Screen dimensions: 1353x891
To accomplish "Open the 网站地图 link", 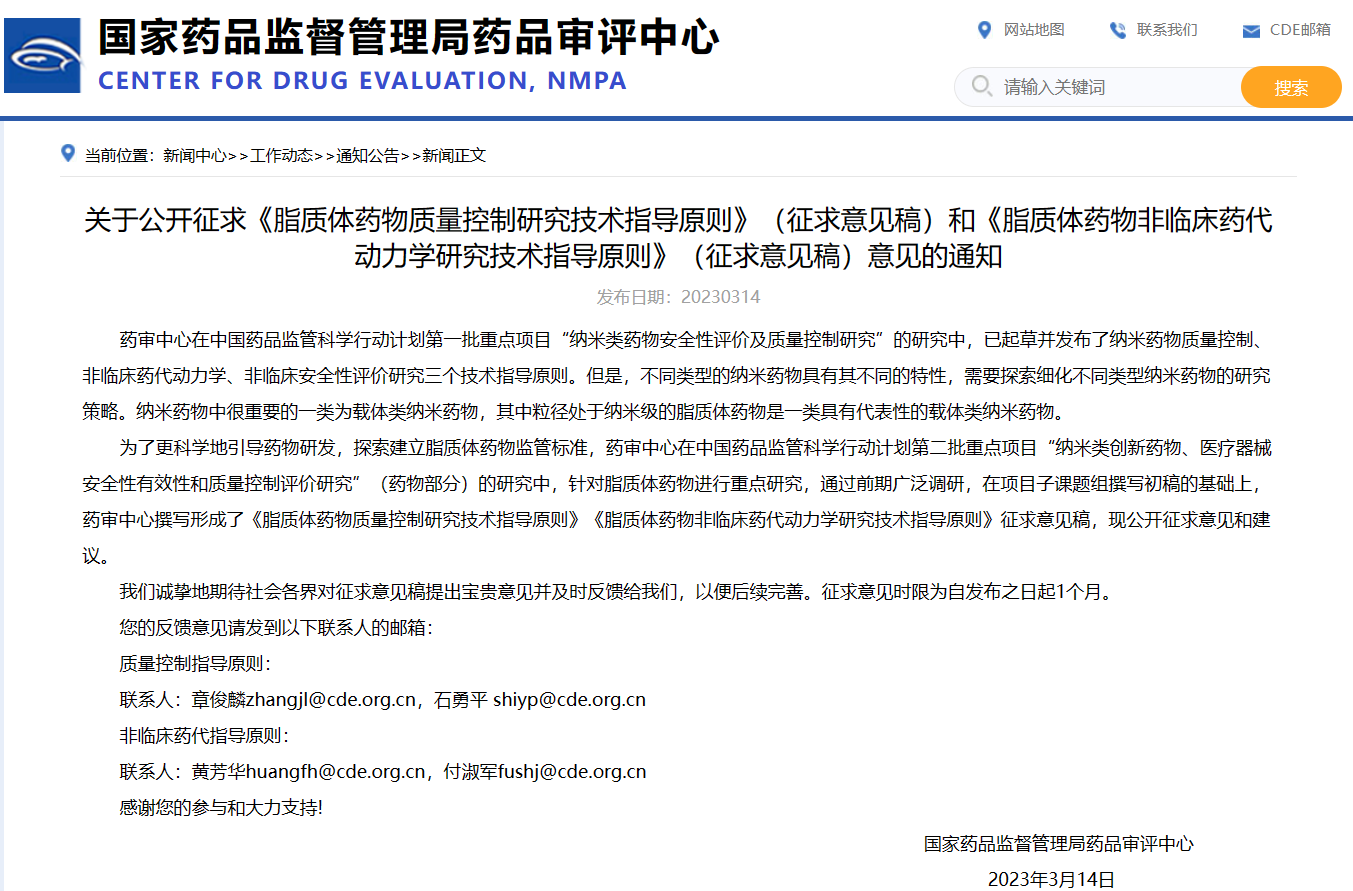I will (1034, 30).
